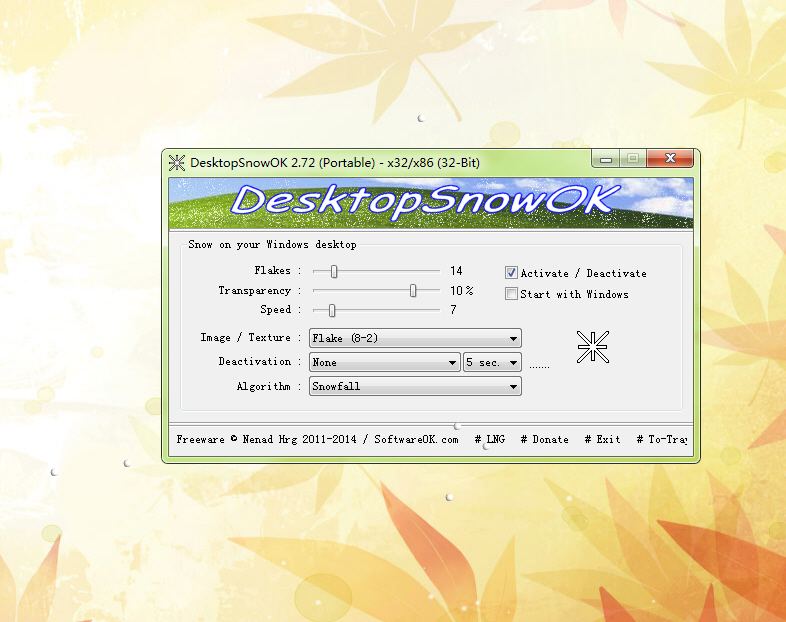
Task: Click the Transparency value 10 %
Action: 462,290
